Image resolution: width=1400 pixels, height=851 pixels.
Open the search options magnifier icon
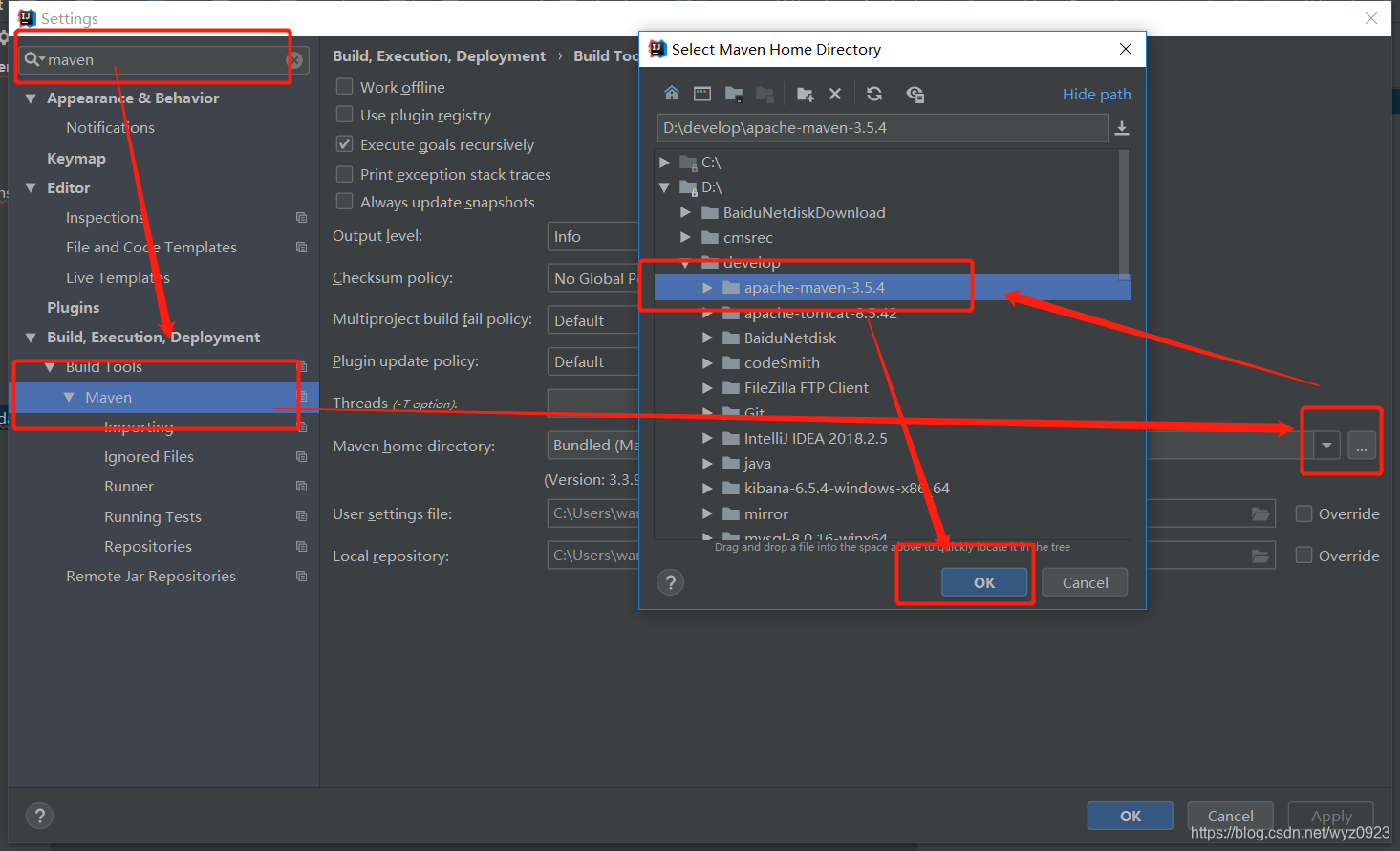[x=34, y=59]
